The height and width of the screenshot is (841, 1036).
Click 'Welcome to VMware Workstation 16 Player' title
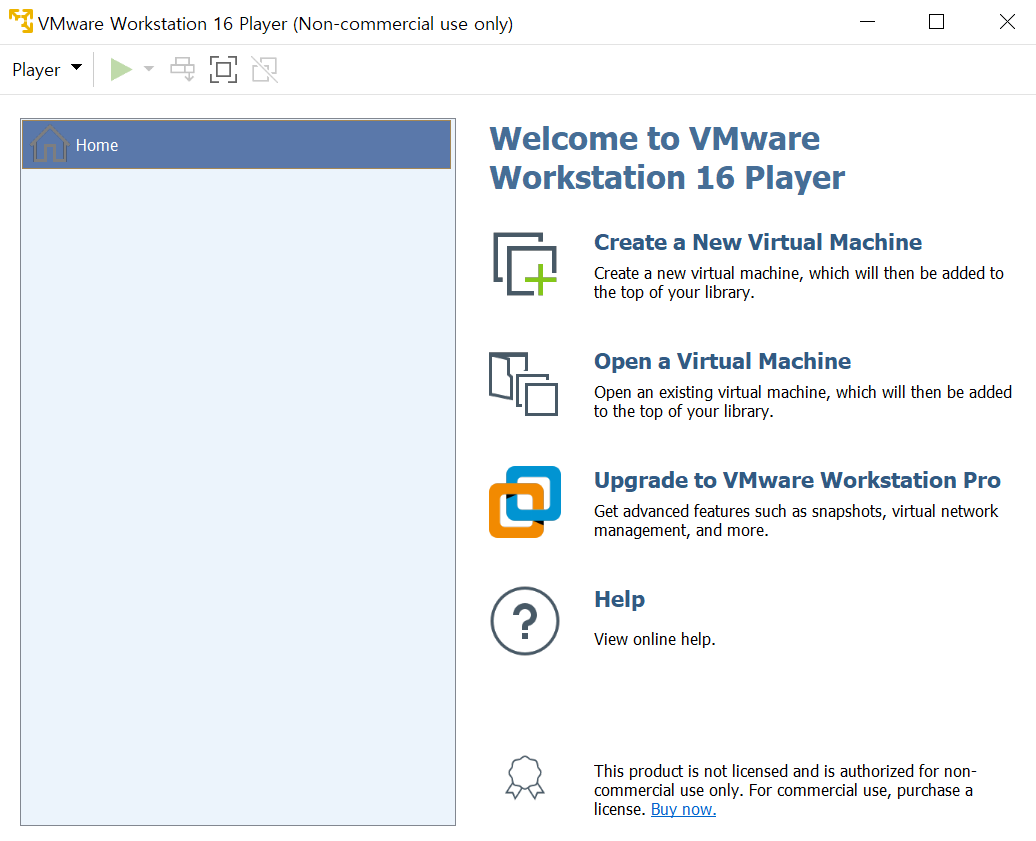click(x=667, y=158)
